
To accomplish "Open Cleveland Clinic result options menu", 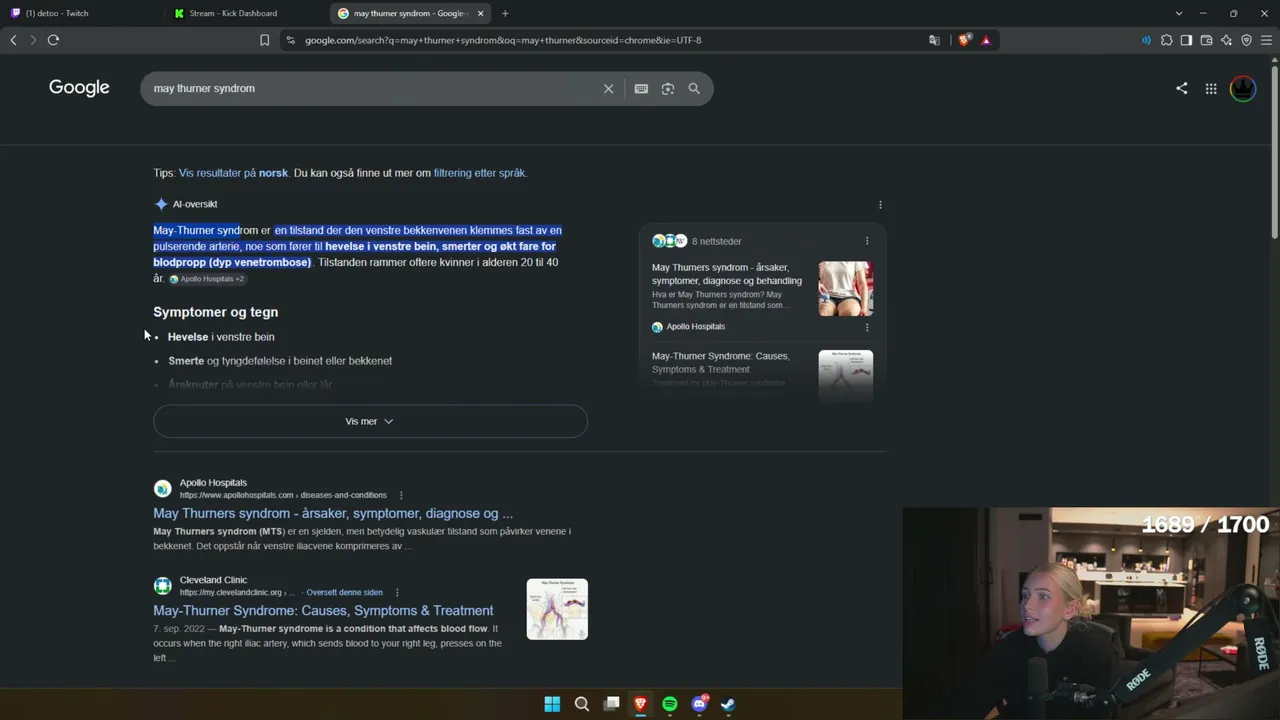I will 397,592.
